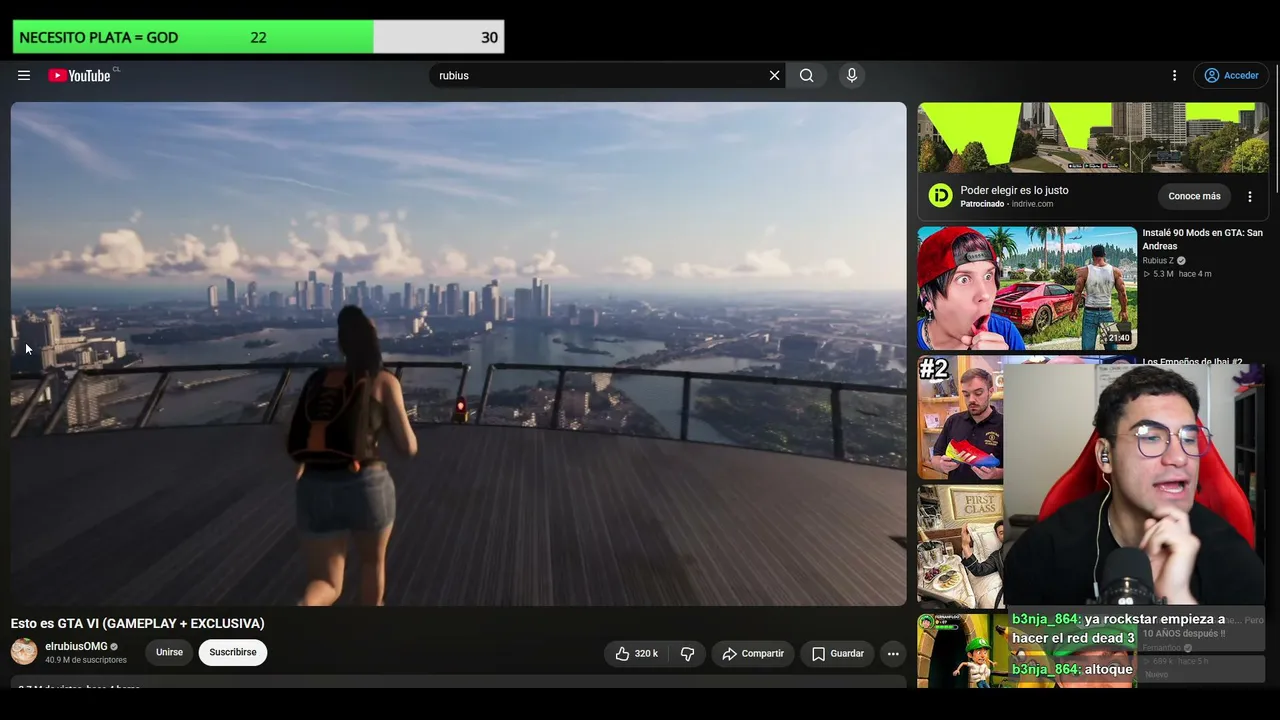Subscribe with the Suscribirse button
The image size is (1280, 720).
pyautogui.click(x=233, y=652)
